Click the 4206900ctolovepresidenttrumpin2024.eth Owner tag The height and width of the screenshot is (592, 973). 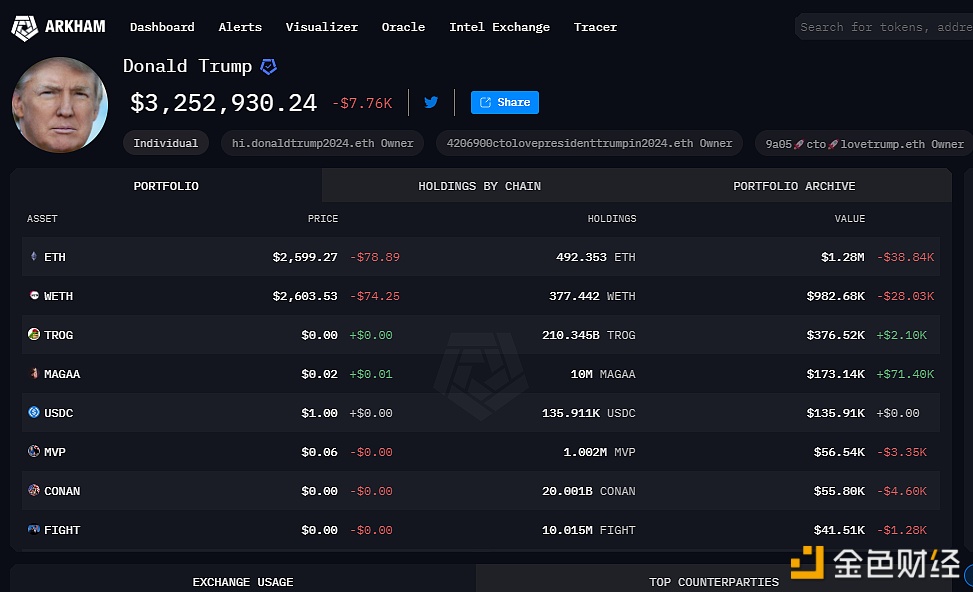click(x=590, y=143)
